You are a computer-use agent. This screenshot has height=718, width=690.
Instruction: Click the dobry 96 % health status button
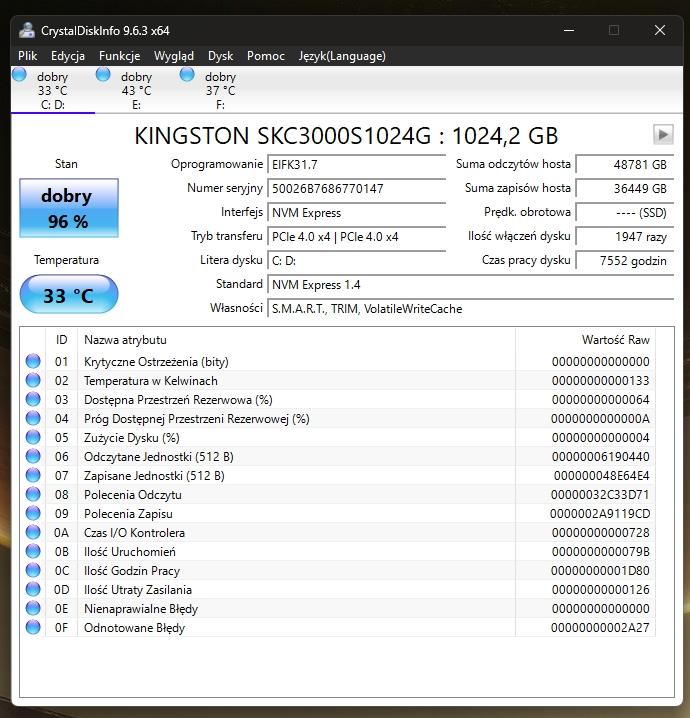[x=68, y=208]
